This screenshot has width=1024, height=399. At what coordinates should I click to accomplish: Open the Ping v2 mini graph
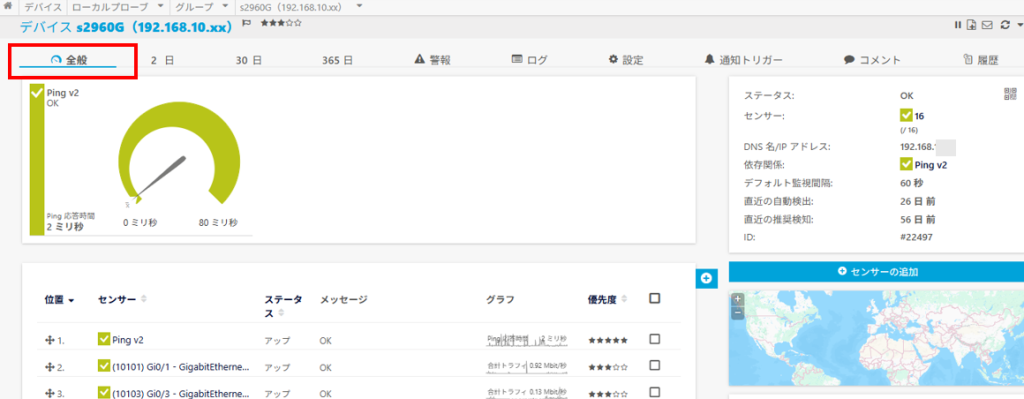528,340
